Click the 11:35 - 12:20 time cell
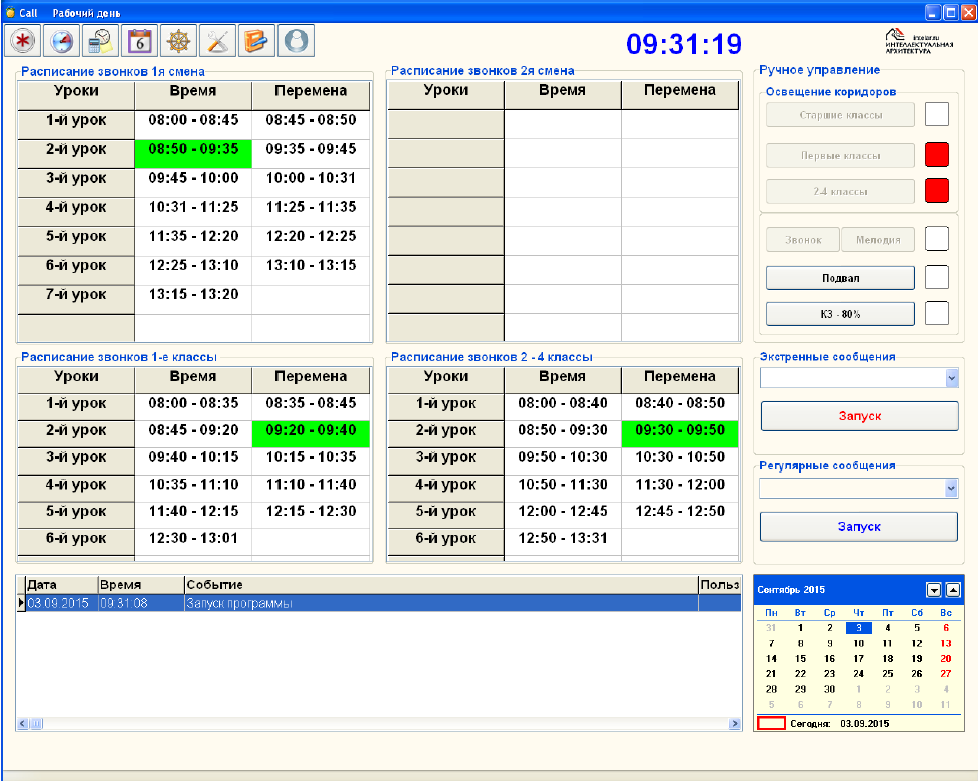This screenshot has height=781, width=978. [193, 240]
